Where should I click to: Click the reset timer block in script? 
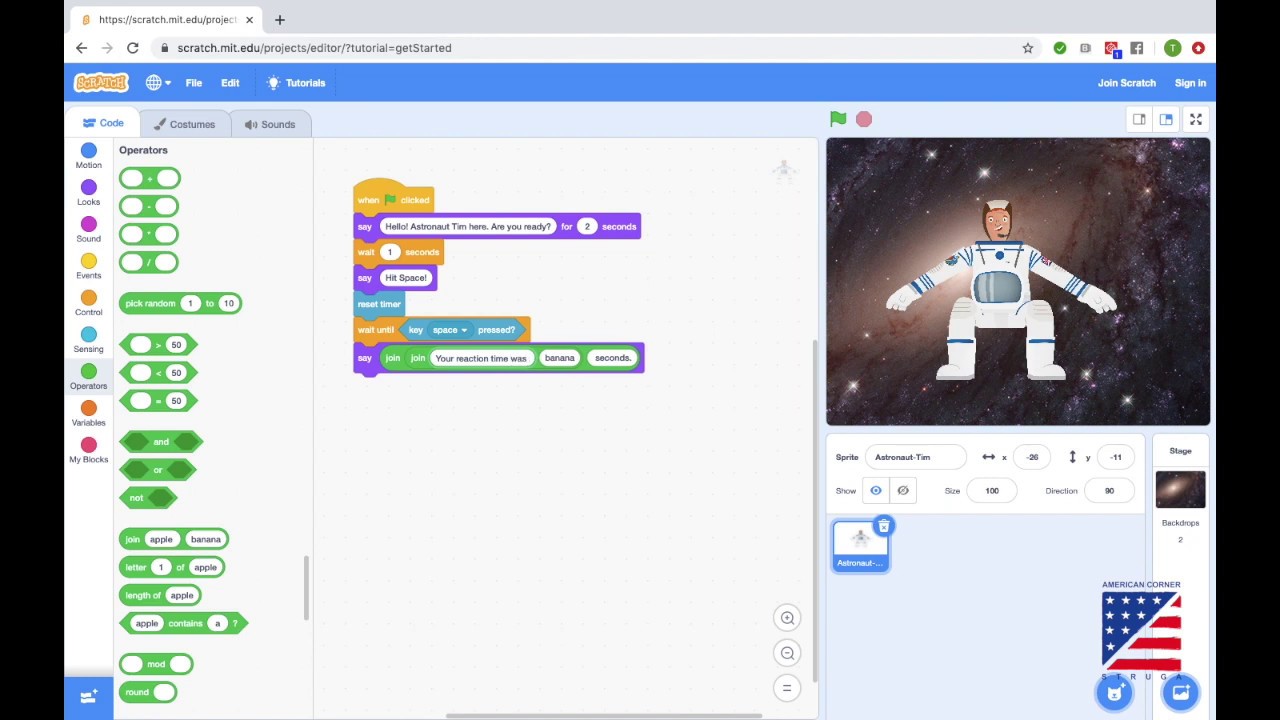point(379,304)
